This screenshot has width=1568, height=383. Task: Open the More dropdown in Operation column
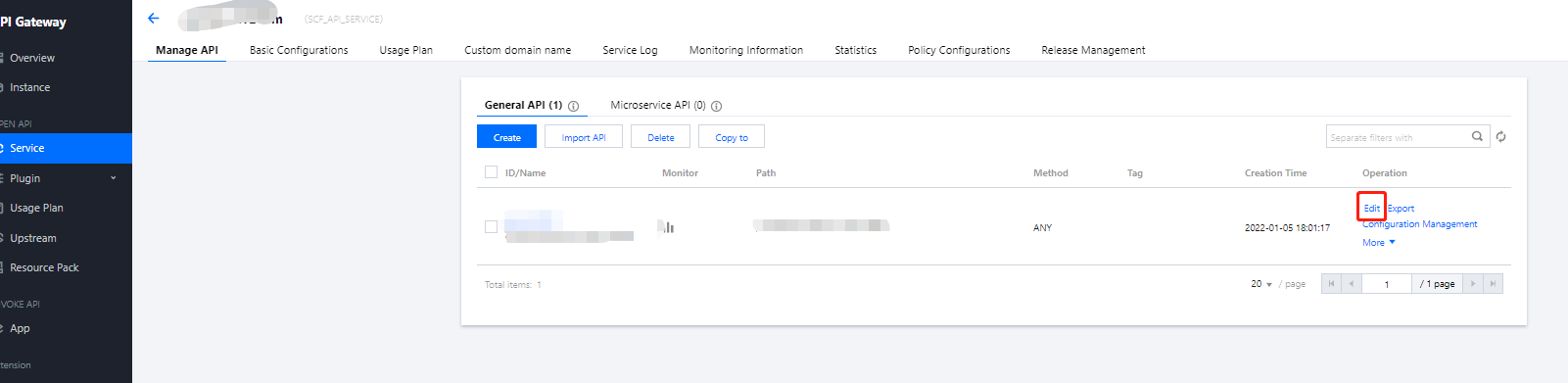tap(1379, 243)
